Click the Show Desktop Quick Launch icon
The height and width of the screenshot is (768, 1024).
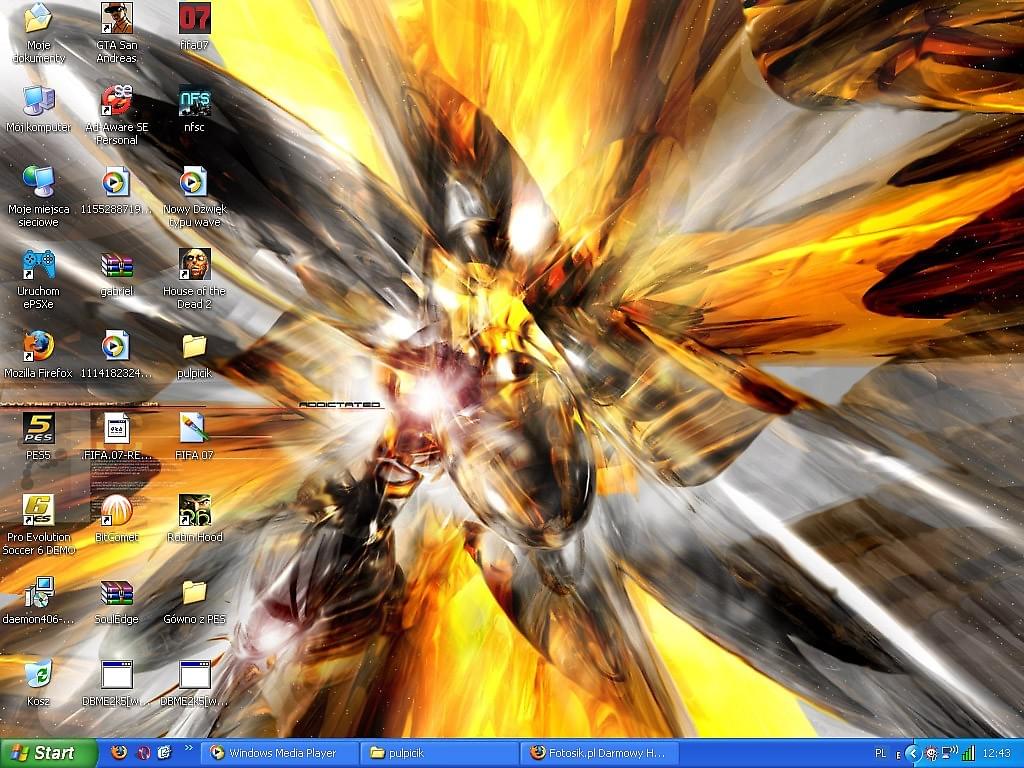coord(165,752)
